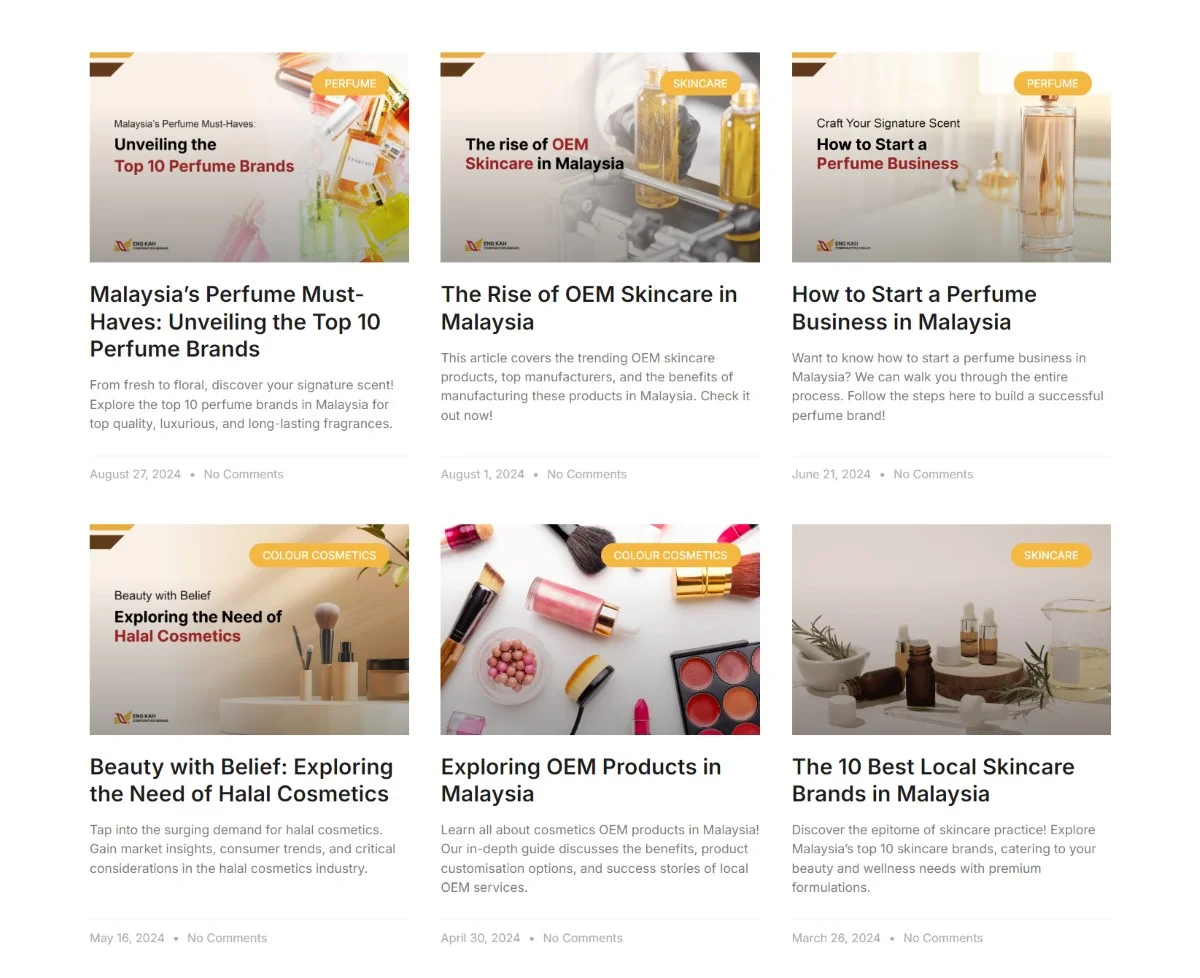1200x978 pixels.
Task: Open the Halal Cosmetics article thumbnail
Action: pyautogui.click(x=249, y=630)
